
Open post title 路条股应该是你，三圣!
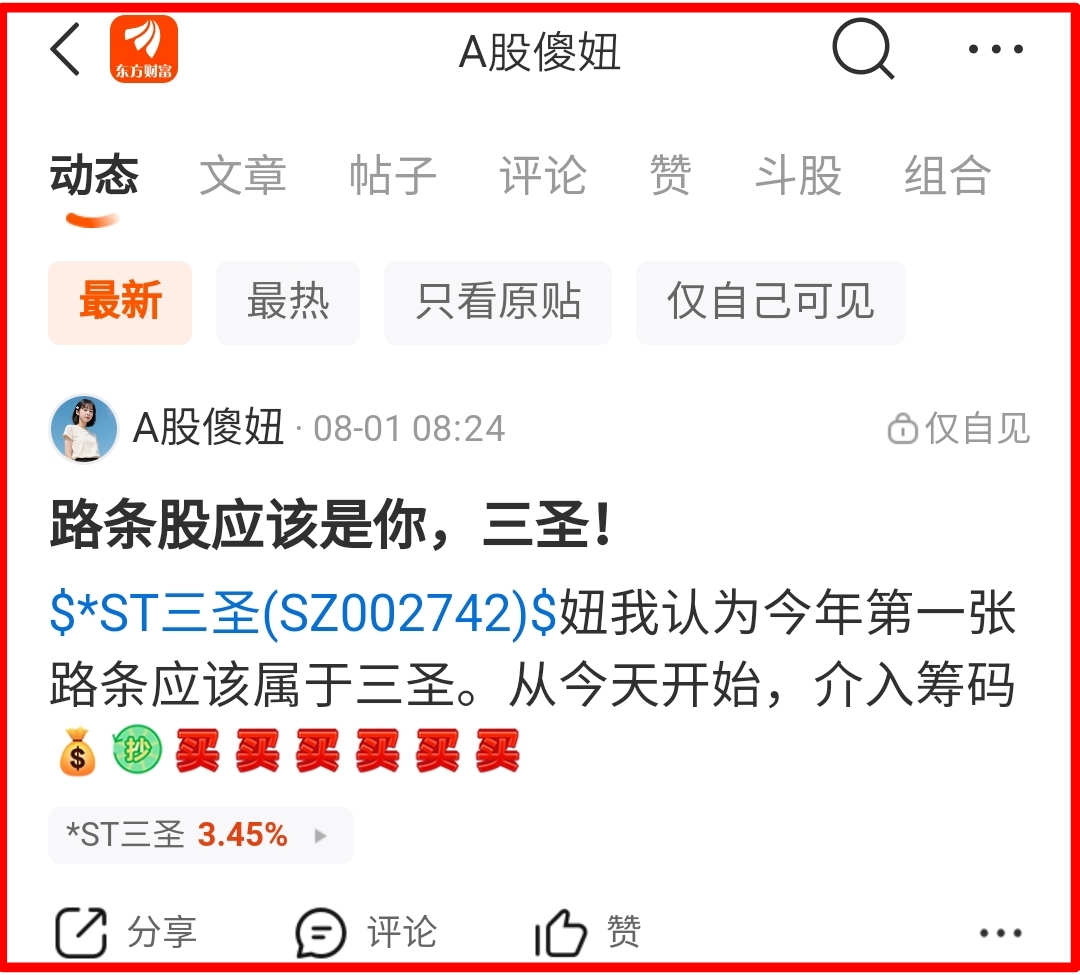pos(331,525)
